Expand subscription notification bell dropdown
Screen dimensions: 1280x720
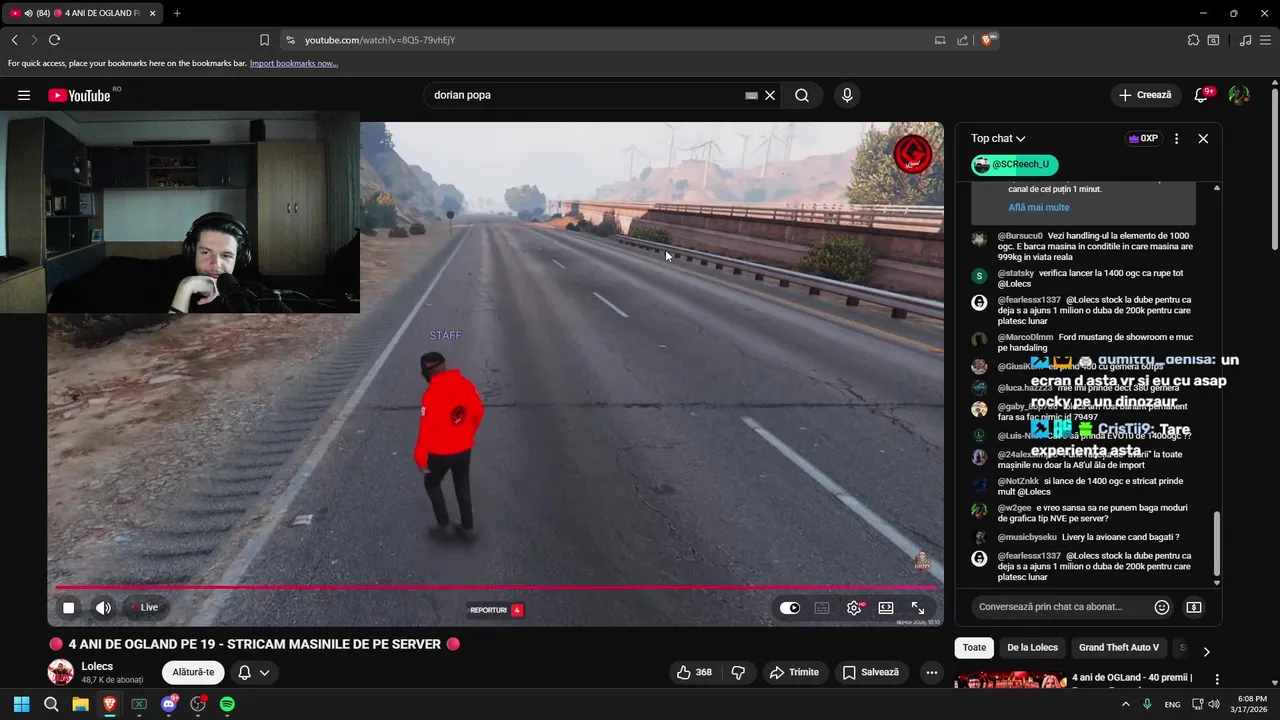pyautogui.click(x=254, y=672)
